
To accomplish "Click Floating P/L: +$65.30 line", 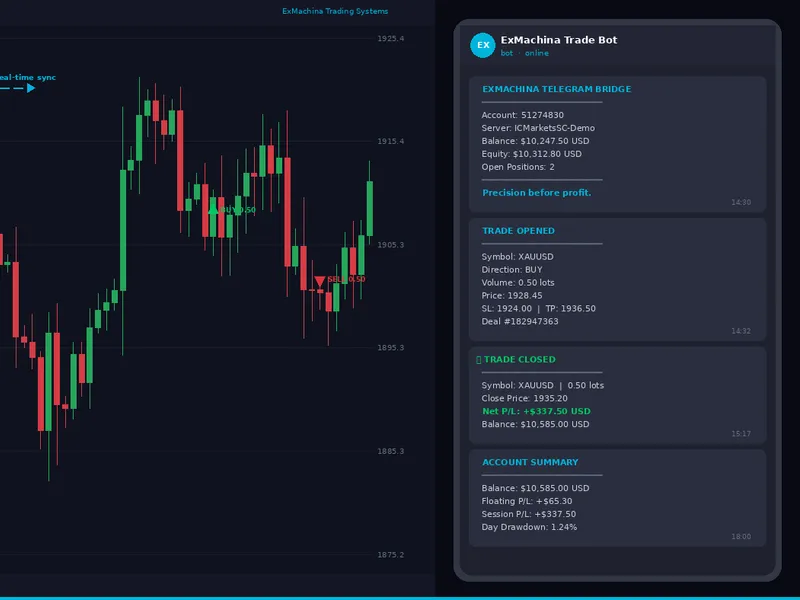I will click(x=527, y=501).
